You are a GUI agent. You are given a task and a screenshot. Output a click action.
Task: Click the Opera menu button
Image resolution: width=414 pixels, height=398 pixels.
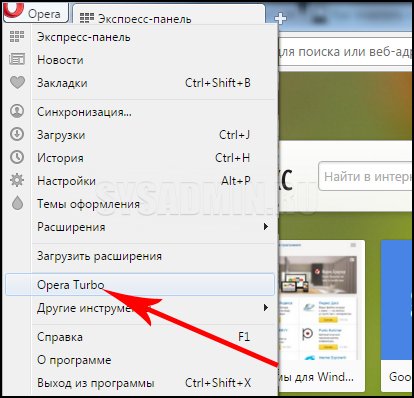click(36, 13)
